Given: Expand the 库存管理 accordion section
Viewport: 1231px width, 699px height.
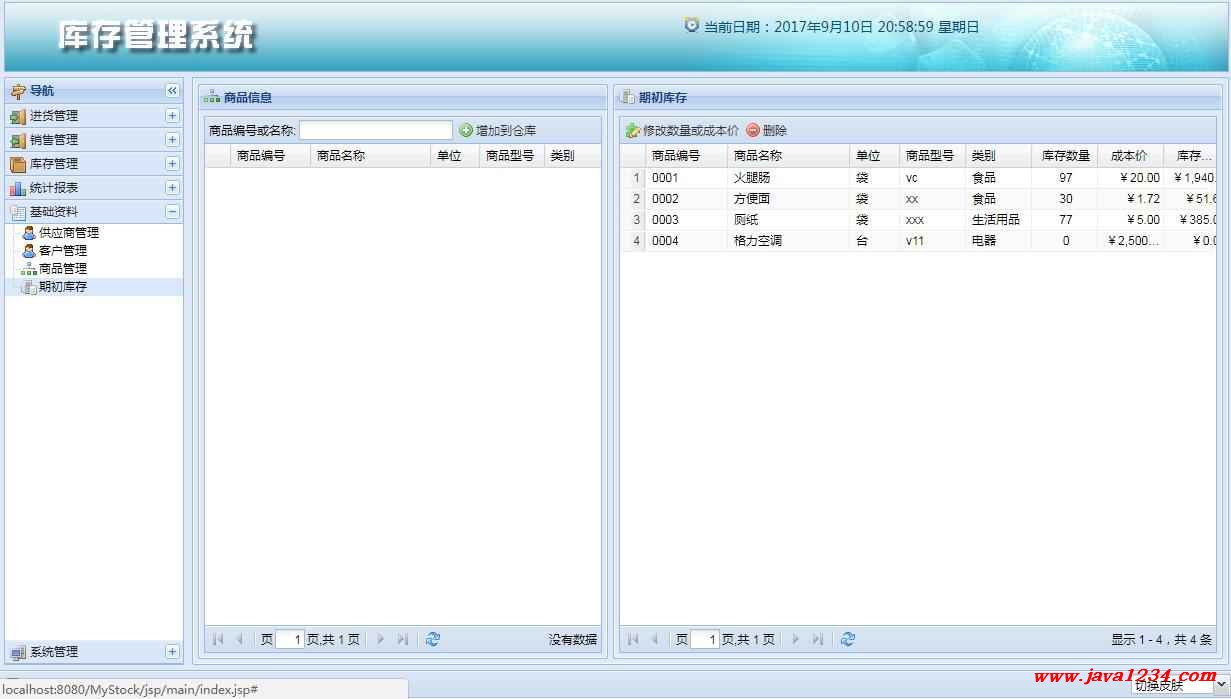Looking at the screenshot, I should coord(172,164).
